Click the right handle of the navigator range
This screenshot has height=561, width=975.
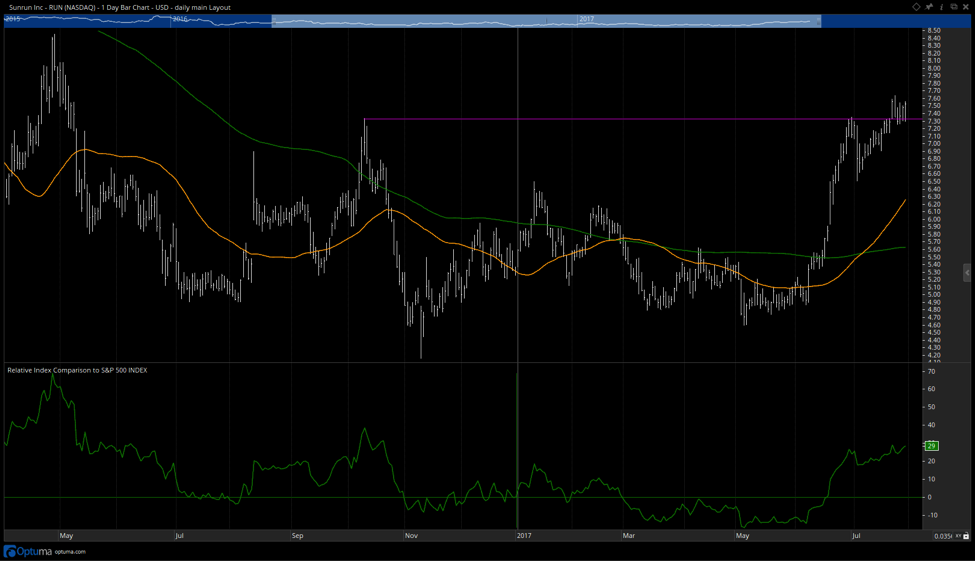pos(819,21)
